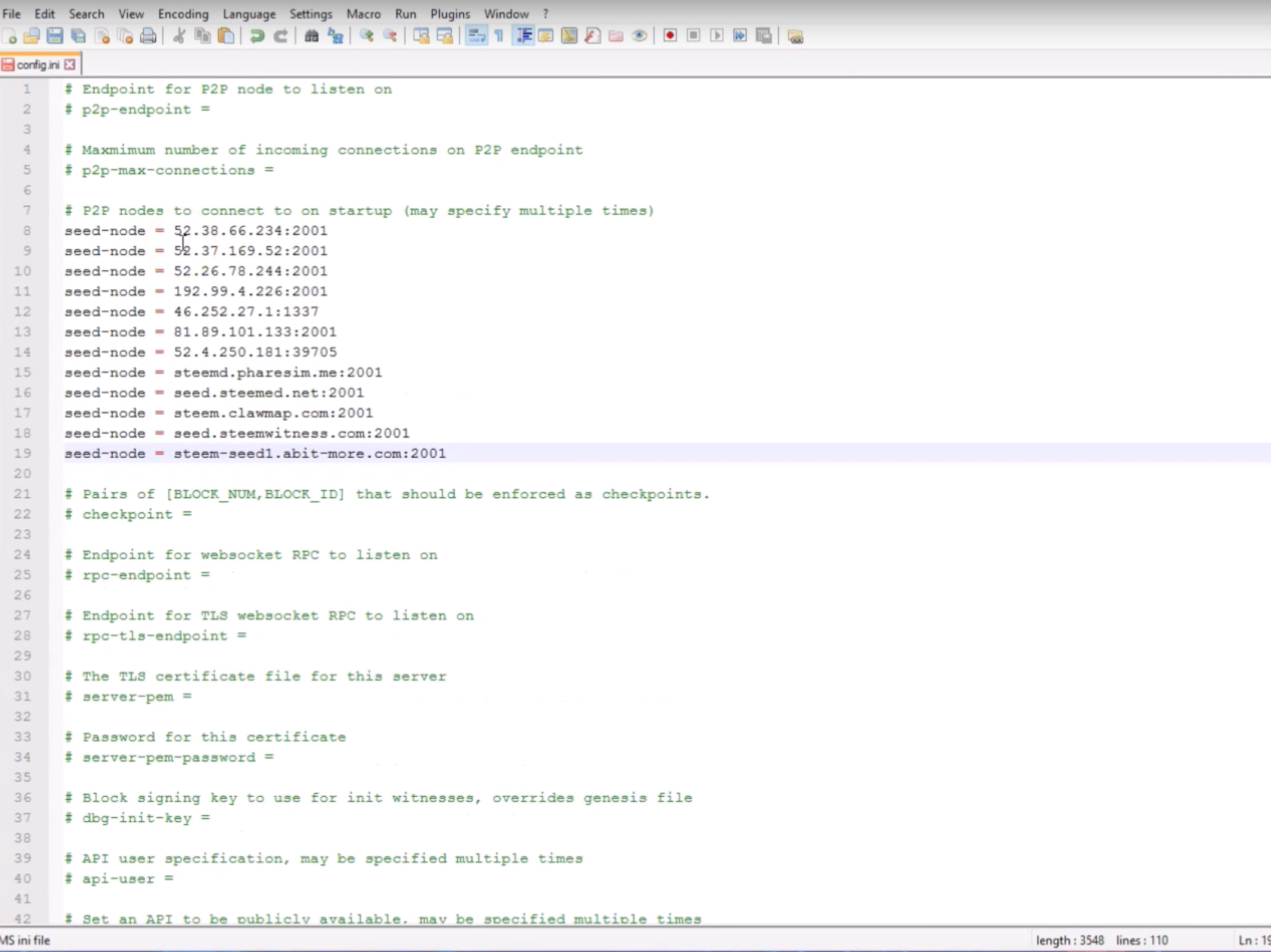Toggle file monitoring with the eye icon
Screen dimensions: 1271x952
point(640,36)
